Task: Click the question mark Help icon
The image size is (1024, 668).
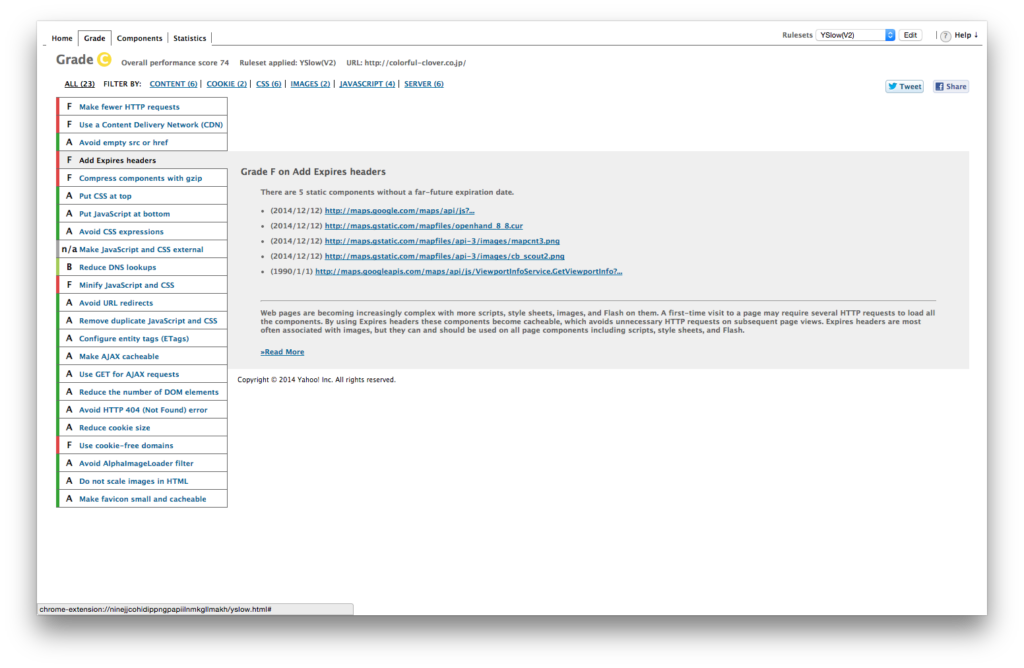Action: tap(945, 36)
